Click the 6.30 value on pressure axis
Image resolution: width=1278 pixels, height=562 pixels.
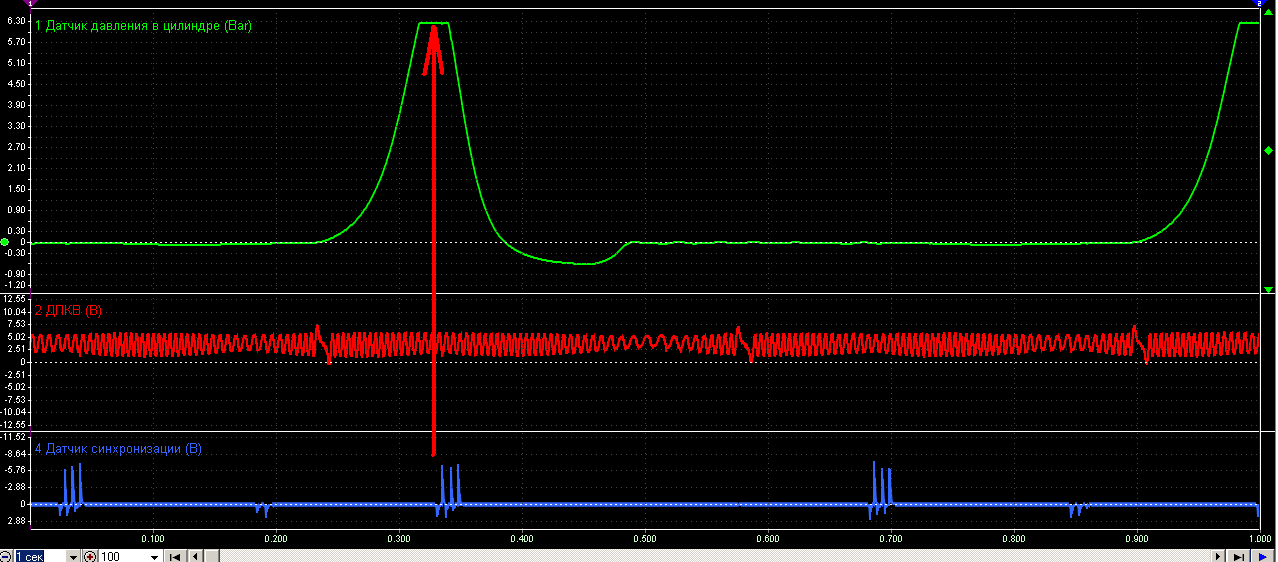[14, 20]
